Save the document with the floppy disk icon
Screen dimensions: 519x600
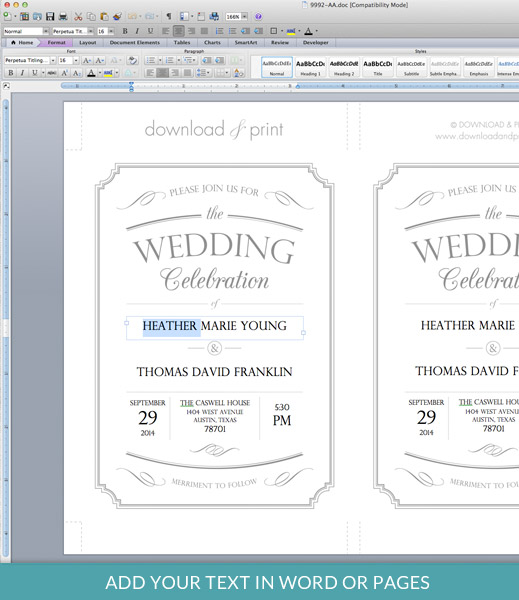click(50, 16)
